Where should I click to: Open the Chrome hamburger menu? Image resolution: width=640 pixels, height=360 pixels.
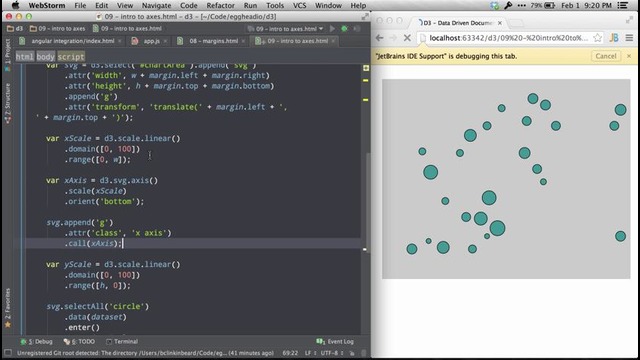tap(629, 38)
